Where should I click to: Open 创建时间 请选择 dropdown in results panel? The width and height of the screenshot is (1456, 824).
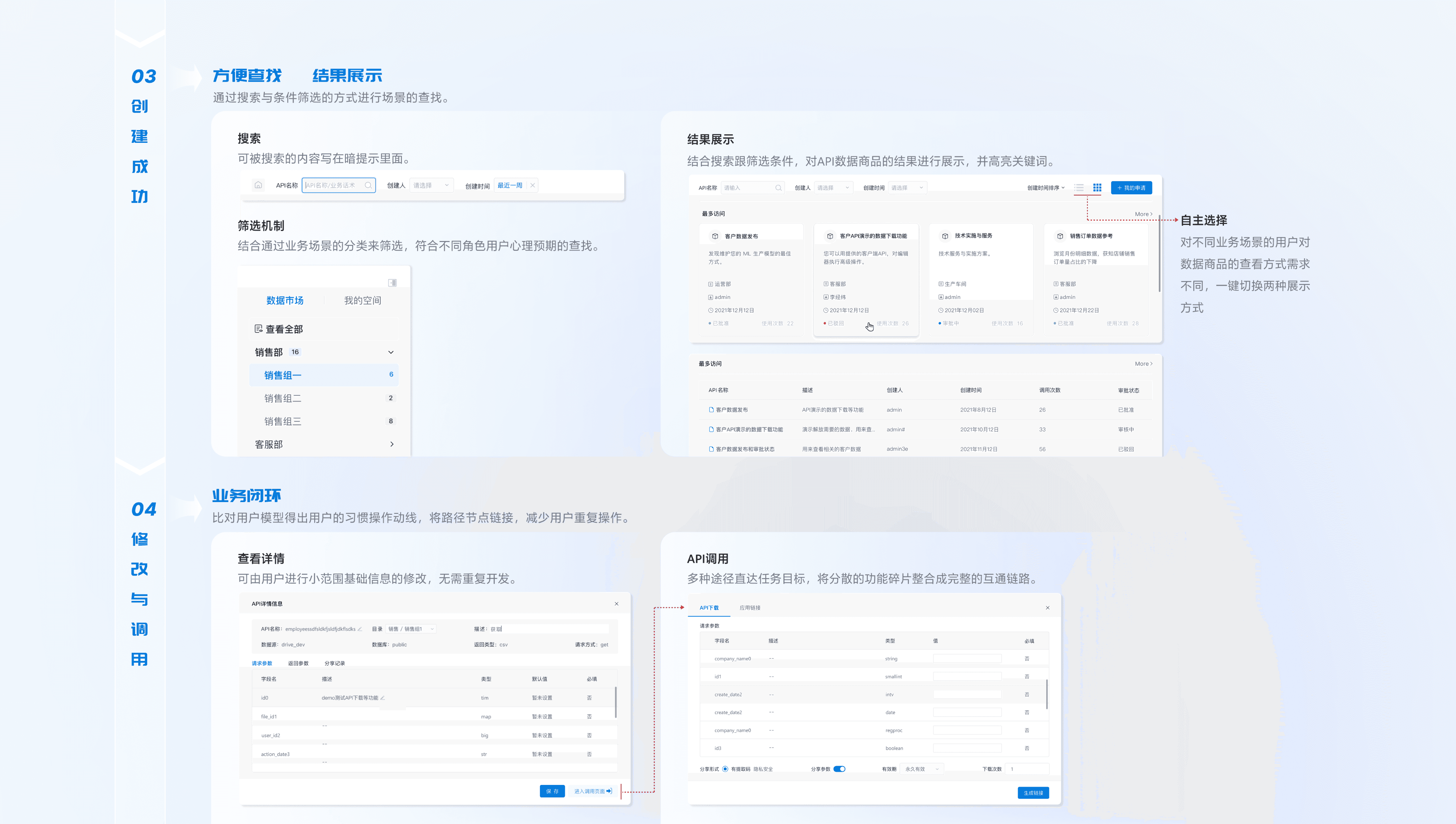(x=908, y=188)
